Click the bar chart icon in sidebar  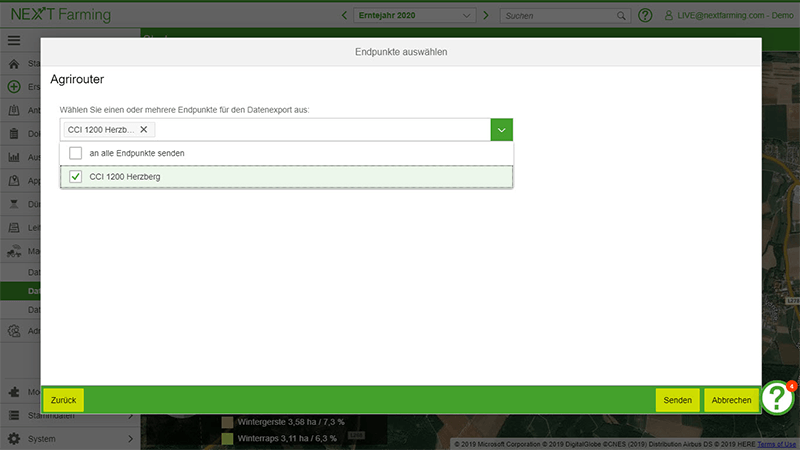click(x=14, y=157)
